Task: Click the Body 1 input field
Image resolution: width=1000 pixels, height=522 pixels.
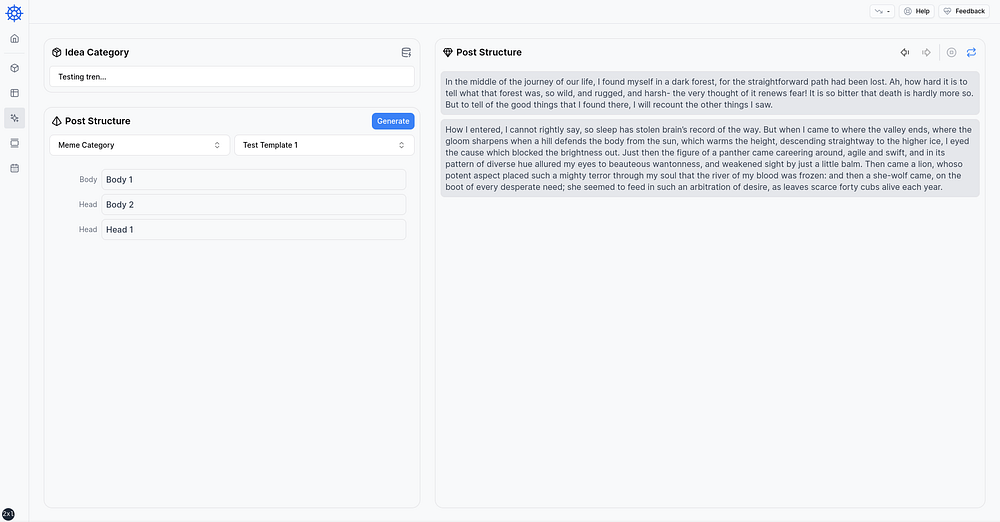Action: 254,179
